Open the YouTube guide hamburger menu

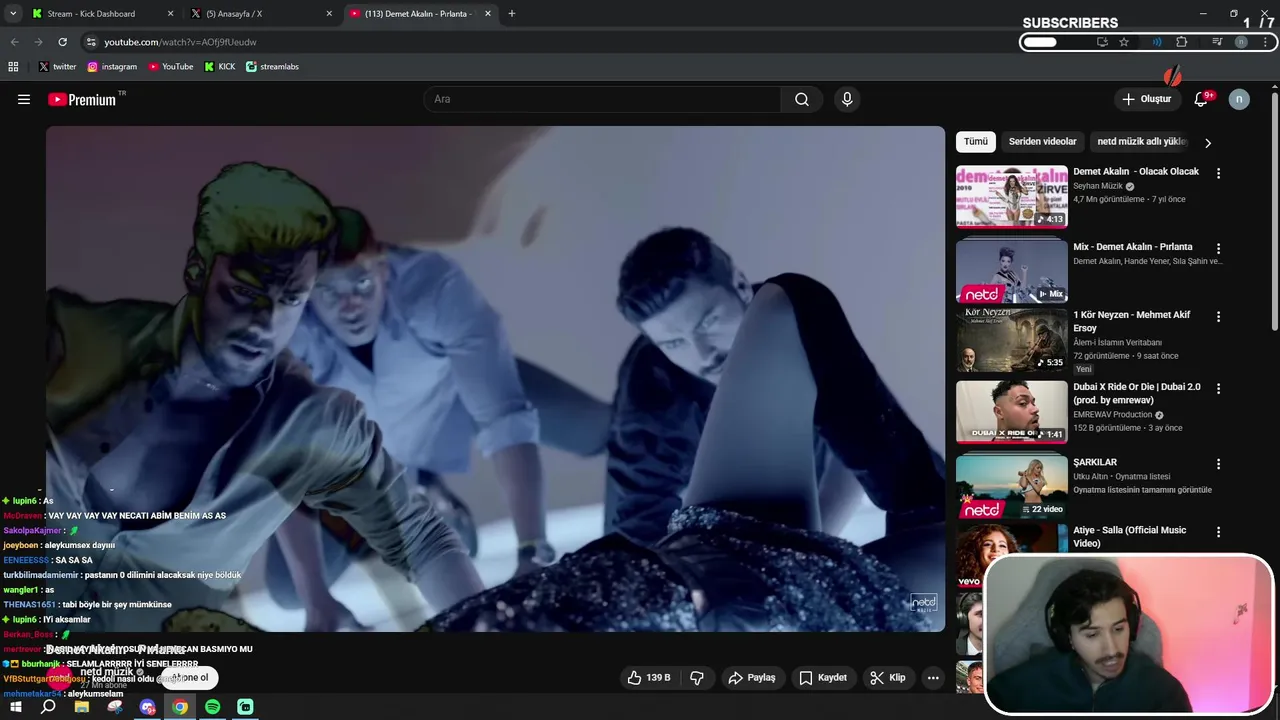24,99
